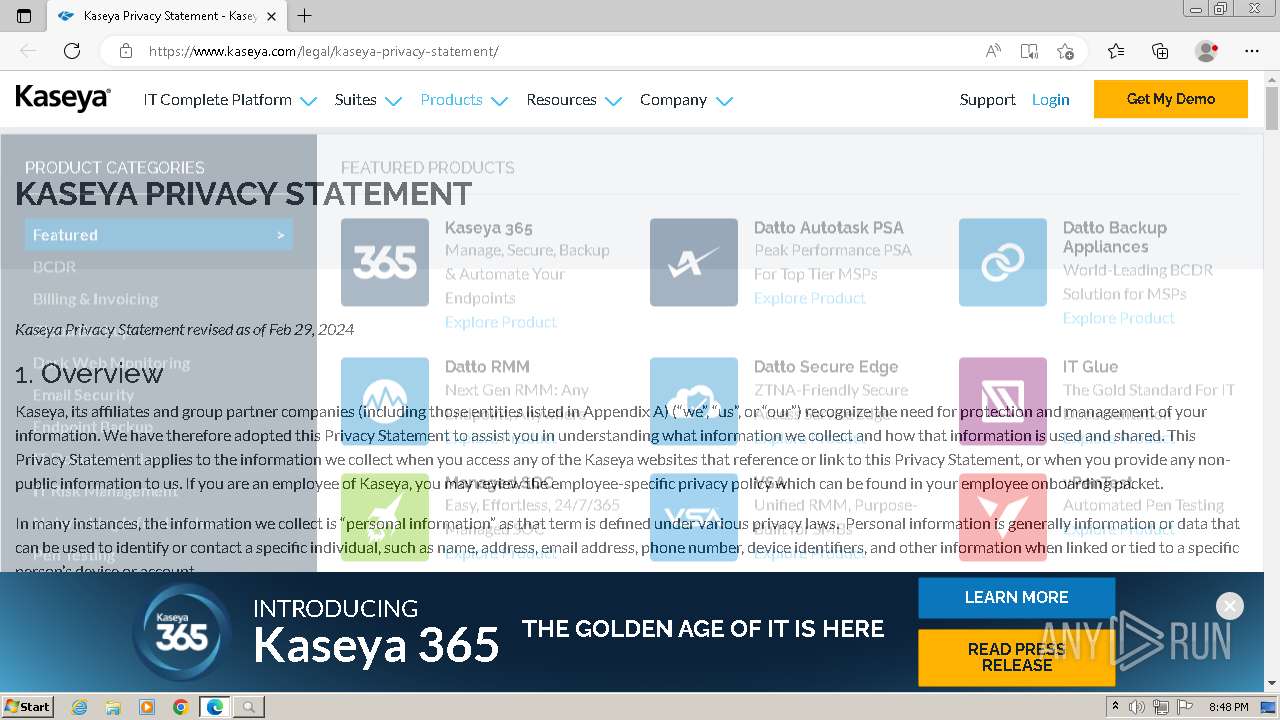Image resolution: width=1280 pixels, height=720 pixels.
Task: Click the Datto RMM product title
Action: [x=487, y=367]
